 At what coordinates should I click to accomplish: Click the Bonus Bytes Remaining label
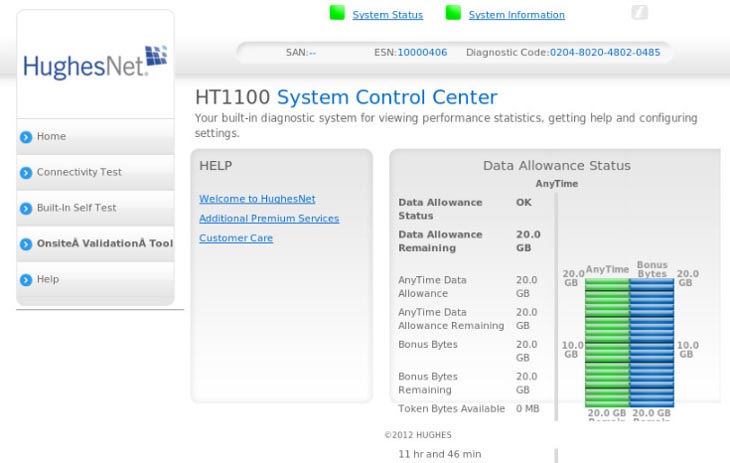(x=428, y=383)
